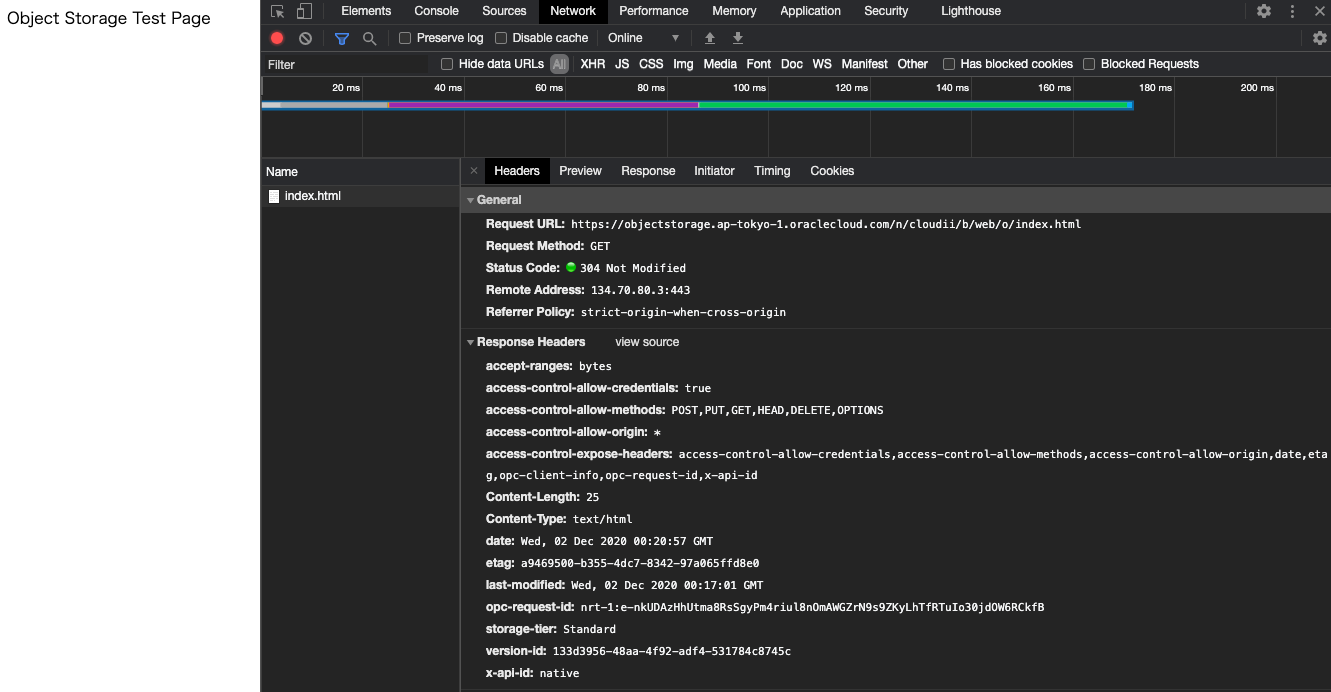The image size is (1331, 692).
Task: Toggle the network filter funnel icon
Action: click(342, 38)
